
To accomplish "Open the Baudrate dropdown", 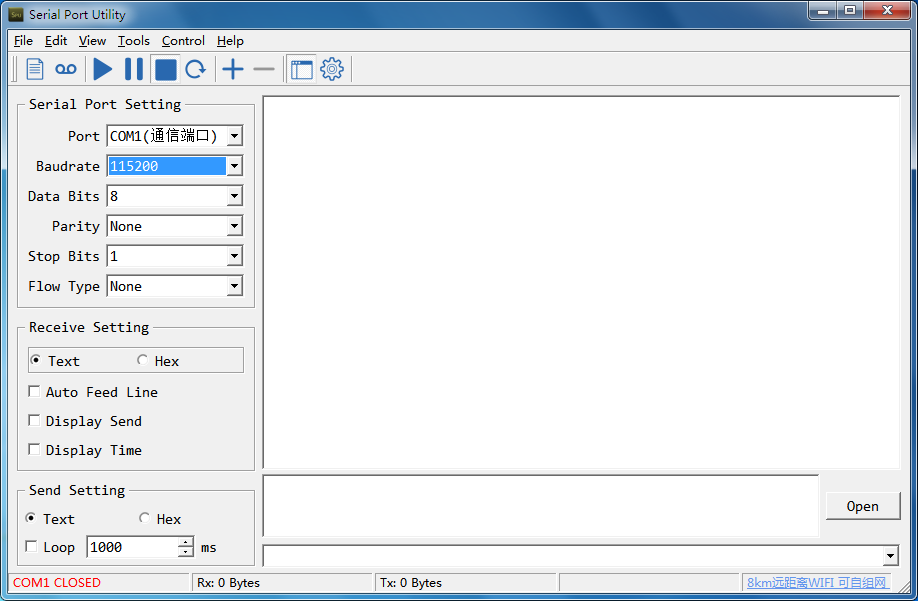I will [234, 166].
